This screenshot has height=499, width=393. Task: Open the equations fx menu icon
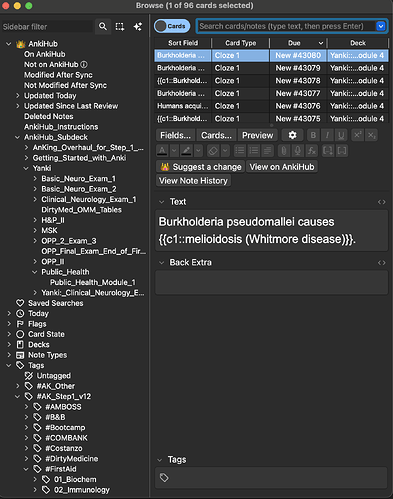(312, 151)
